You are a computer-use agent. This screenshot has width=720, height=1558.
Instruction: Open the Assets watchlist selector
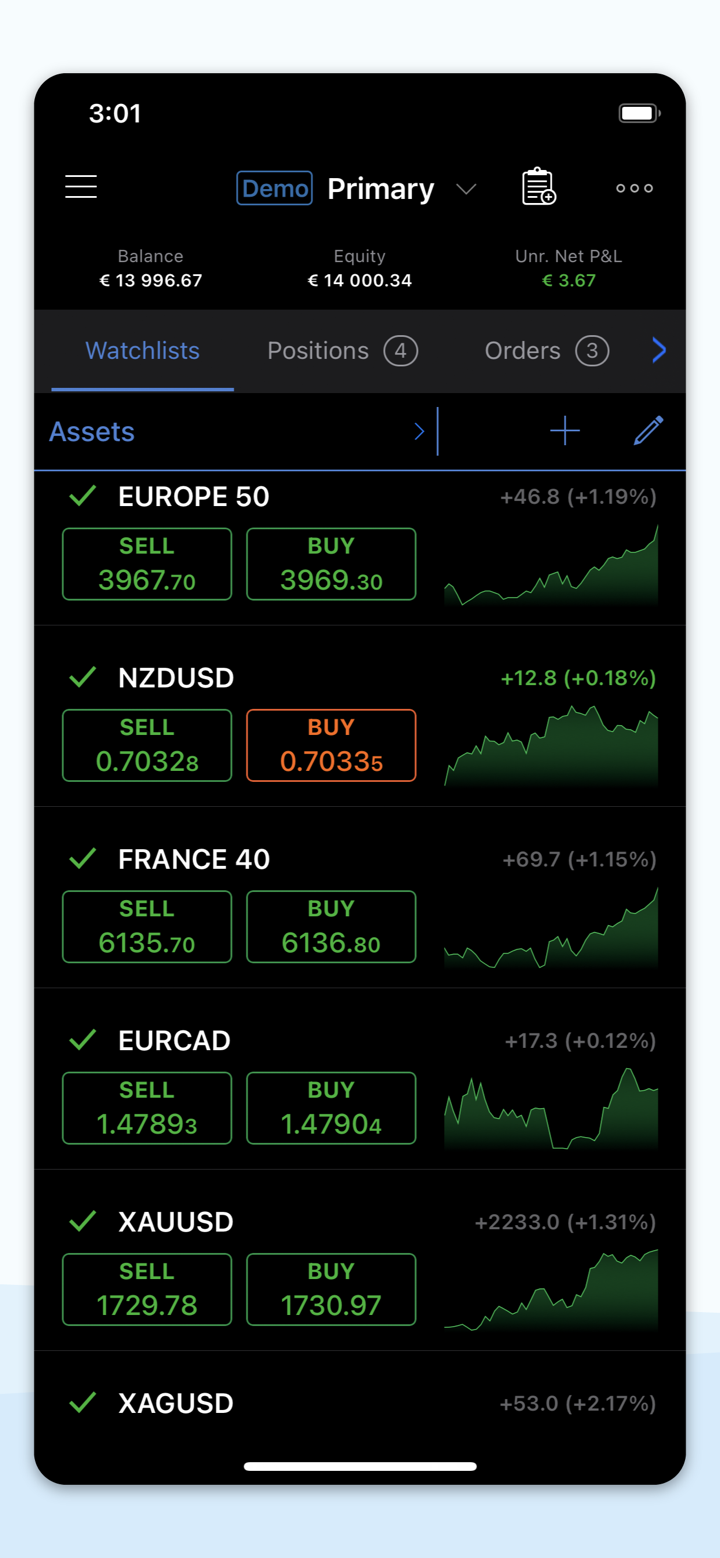[x=92, y=432]
